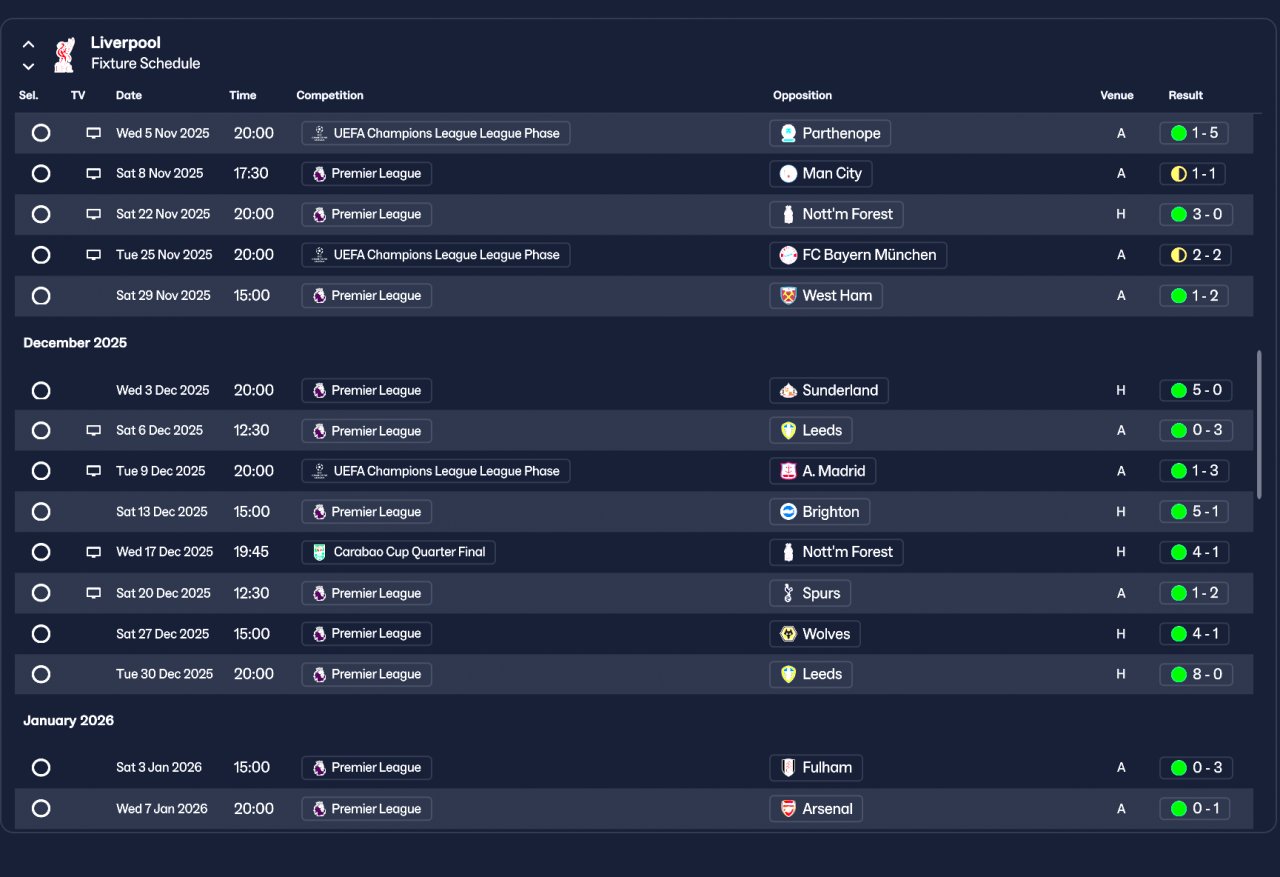This screenshot has width=1280, height=877.
Task: Click the TV icon on the 6 Dec Leeds fixture
Action: tap(94, 431)
